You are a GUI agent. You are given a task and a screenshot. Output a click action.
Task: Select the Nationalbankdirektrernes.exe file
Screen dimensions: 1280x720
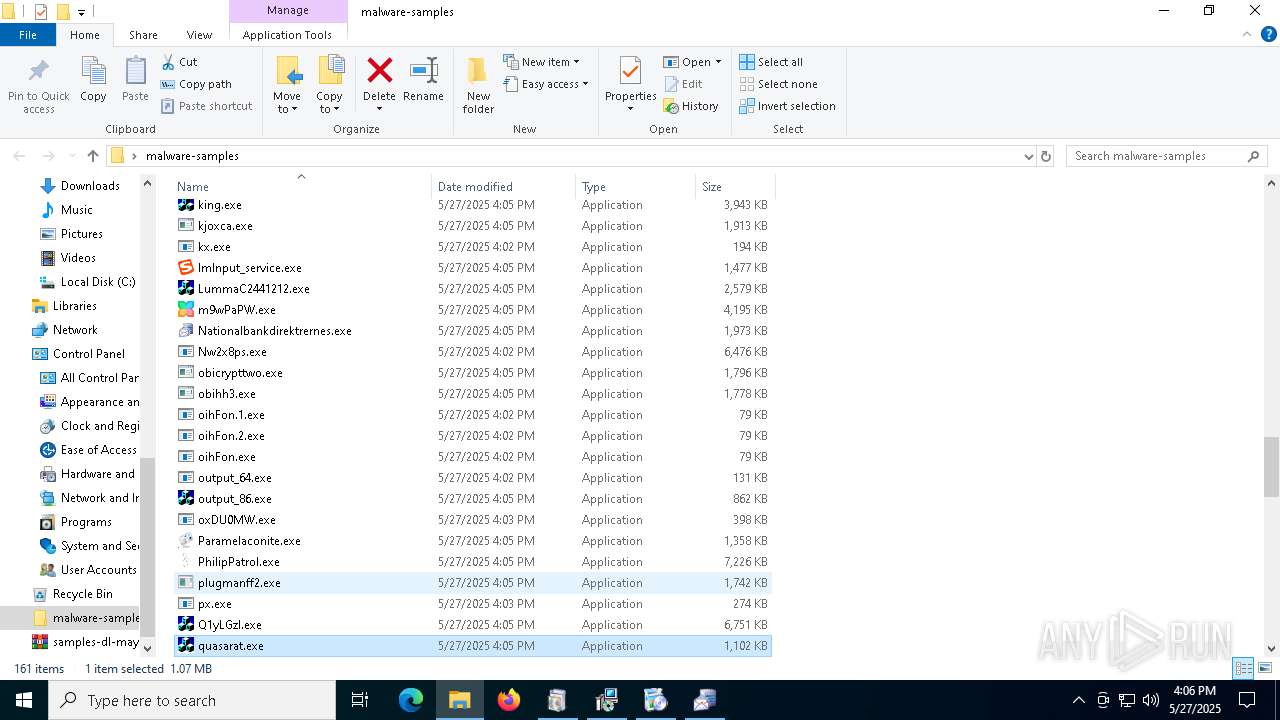pyautogui.click(x=472, y=331)
